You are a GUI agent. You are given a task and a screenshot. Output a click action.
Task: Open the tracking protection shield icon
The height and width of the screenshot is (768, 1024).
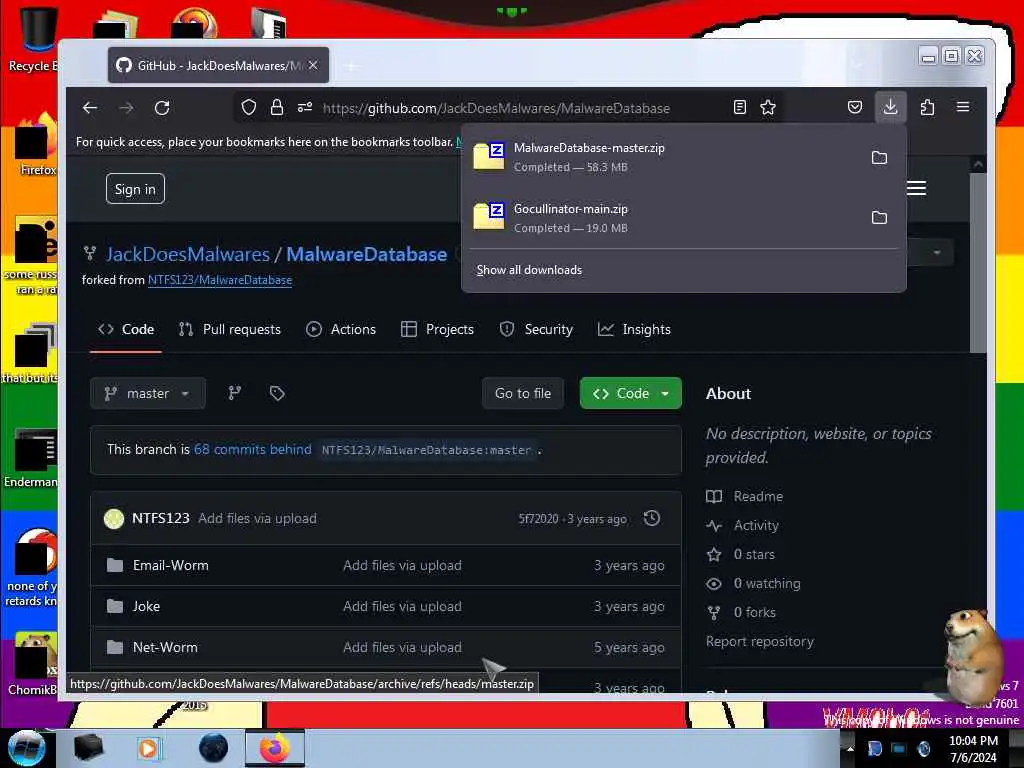coord(249,107)
